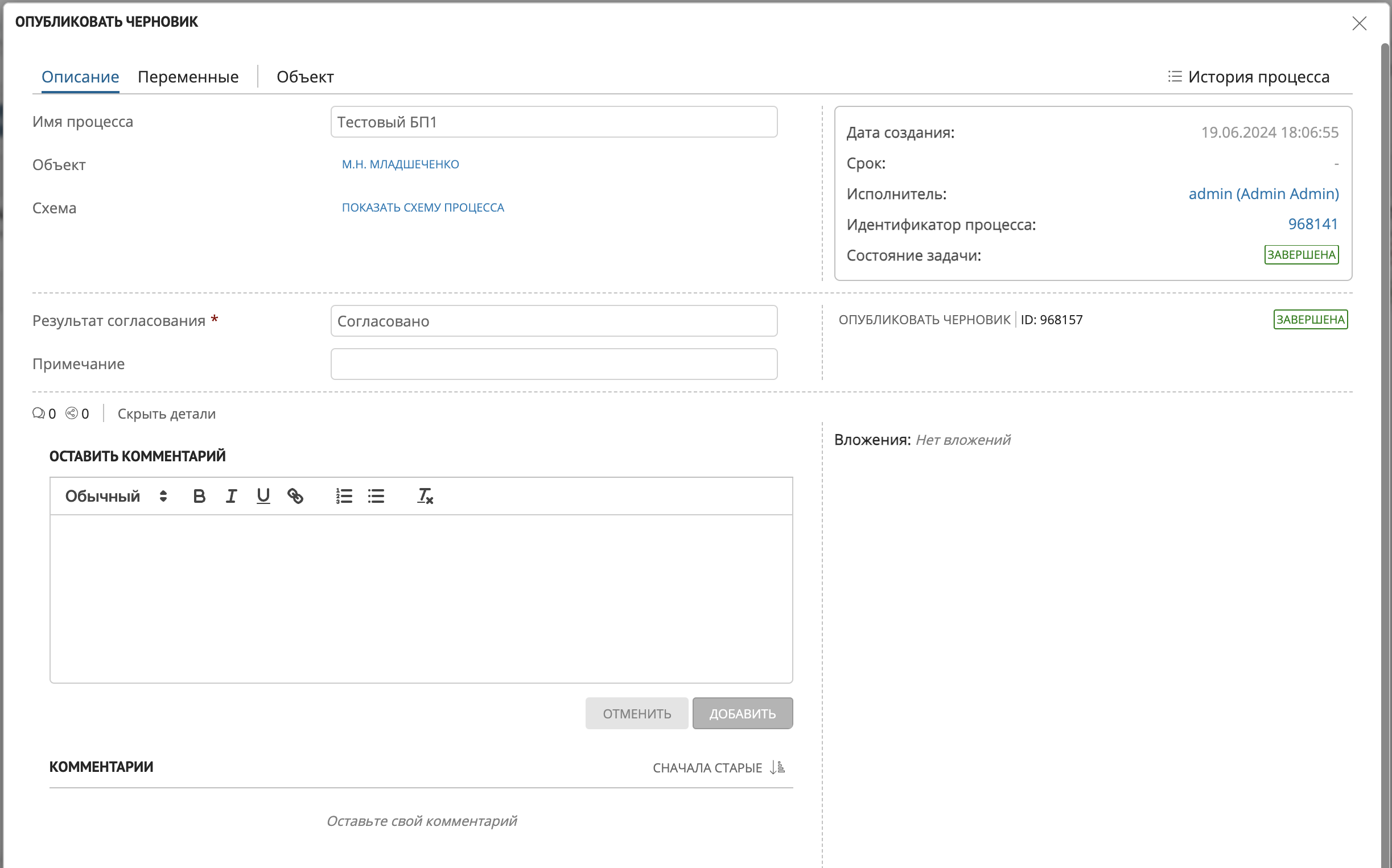Toggle underline formatting in comment editor
The height and width of the screenshot is (868, 1392).
point(263,496)
